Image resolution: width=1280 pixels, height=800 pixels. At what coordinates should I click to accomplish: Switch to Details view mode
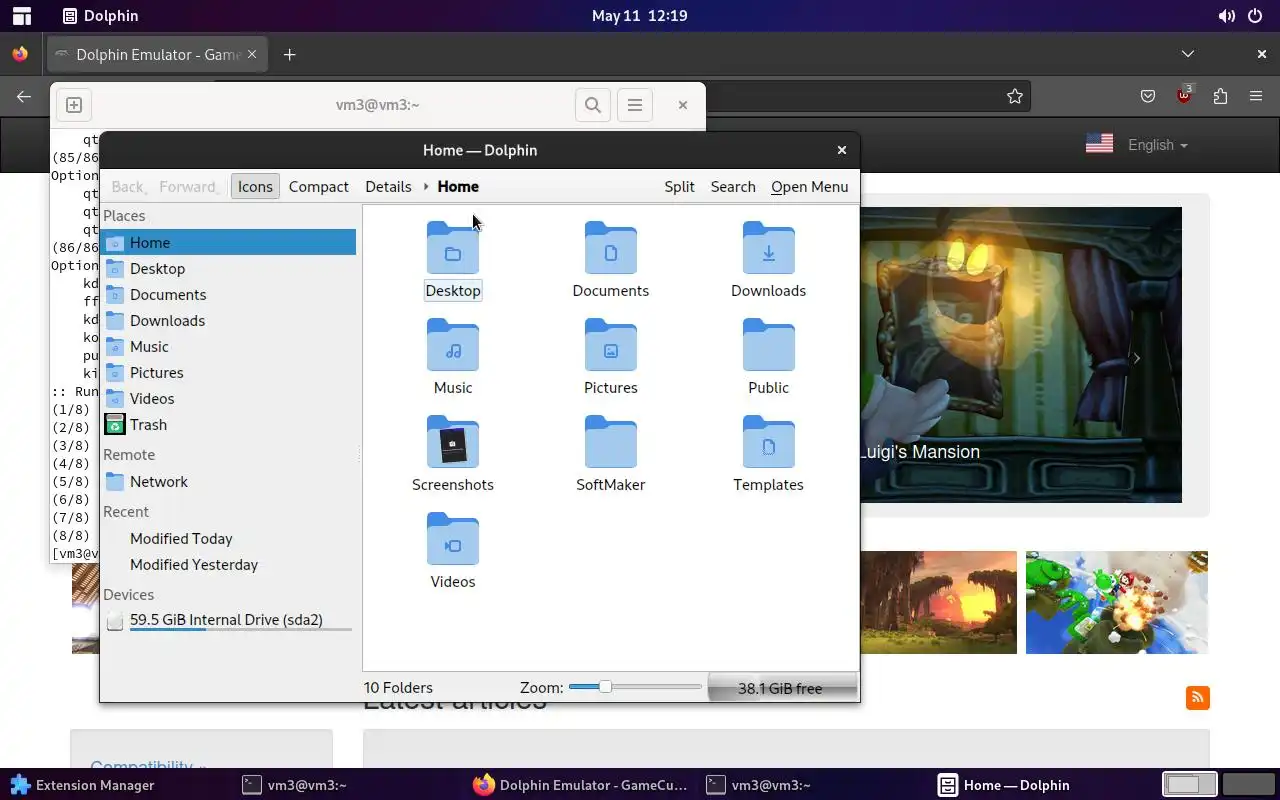[388, 186]
